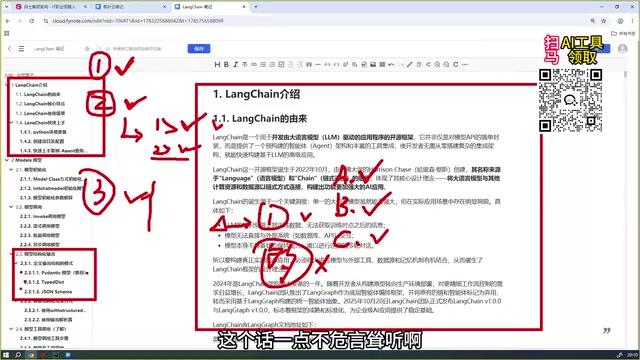Screen dimensions: 640x360
Task: Insert a task checkbox list
Action: [281, 64]
